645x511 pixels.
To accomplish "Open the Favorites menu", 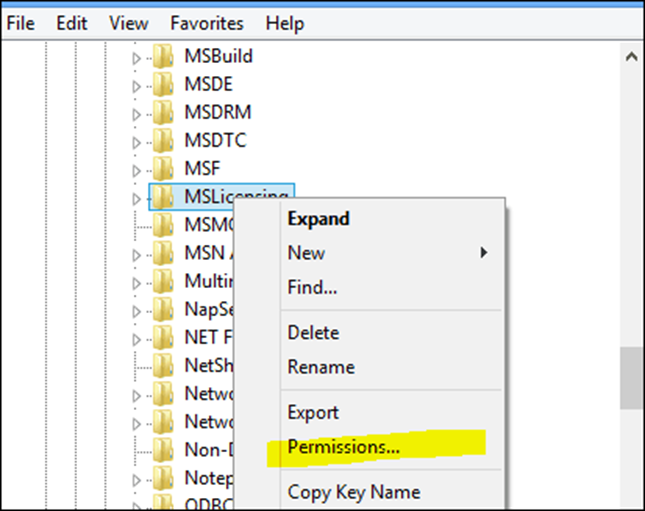I will click(206, 23).
